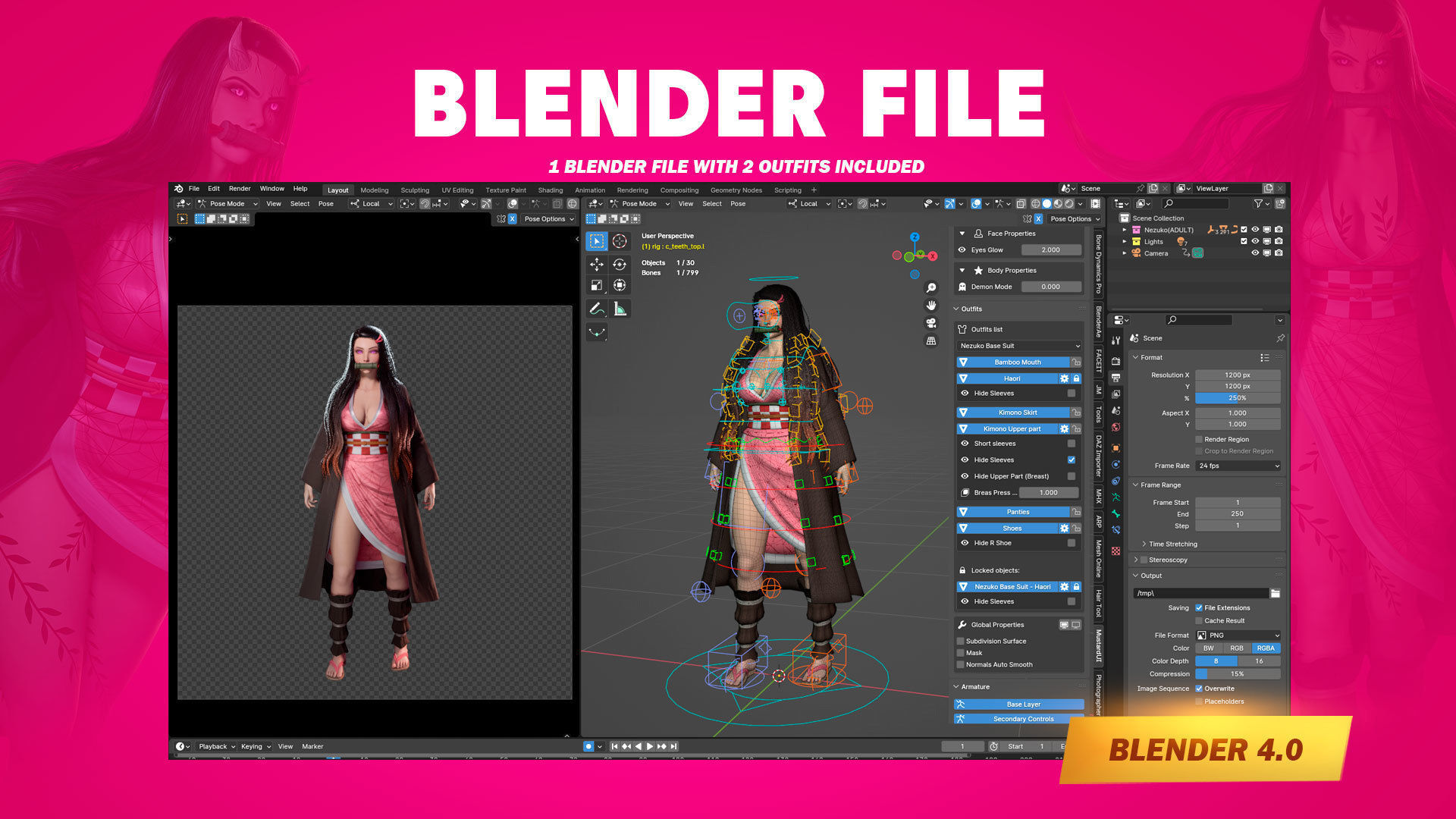The width and height of the screenshot is (1456, 819).
Task: Open the Tool properties tab icon
Action: click(x=1116, y=340)
